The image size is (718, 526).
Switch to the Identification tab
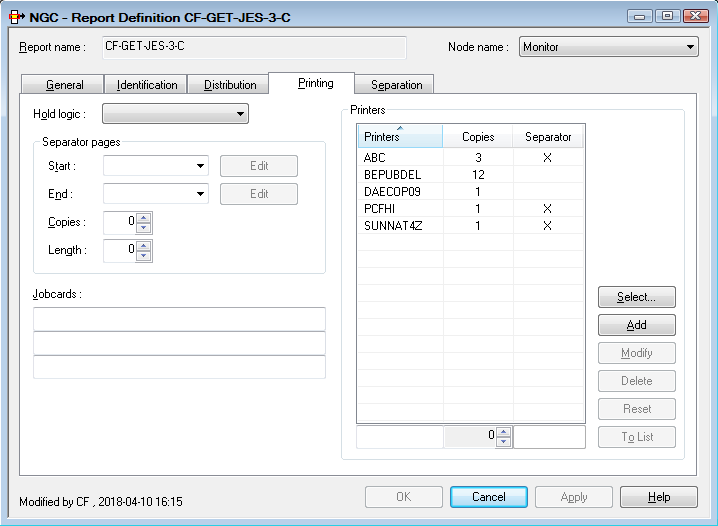[146, 85]
